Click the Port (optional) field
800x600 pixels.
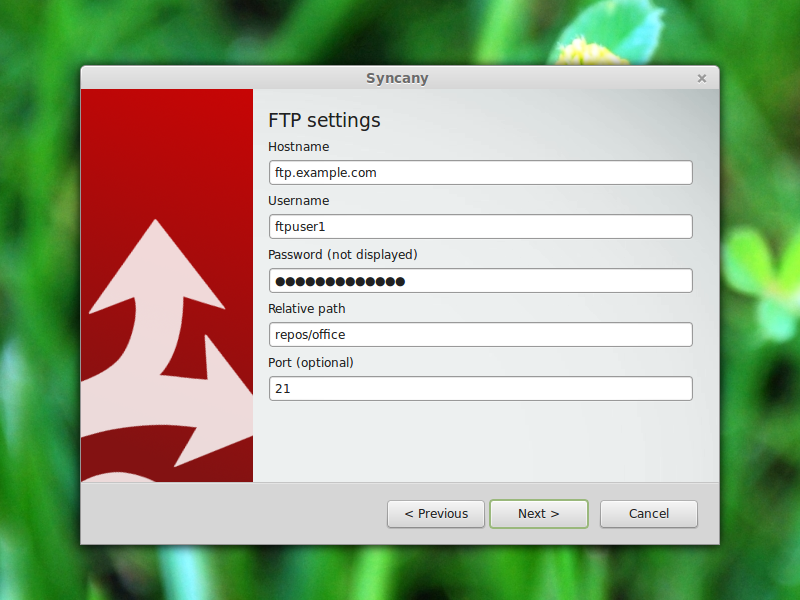click(481, 389)
